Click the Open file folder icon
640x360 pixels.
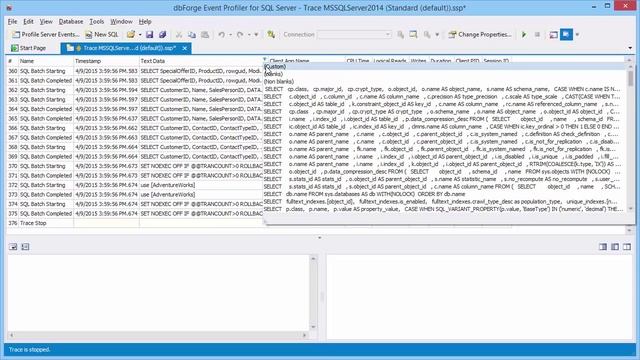tap(131, 35)
